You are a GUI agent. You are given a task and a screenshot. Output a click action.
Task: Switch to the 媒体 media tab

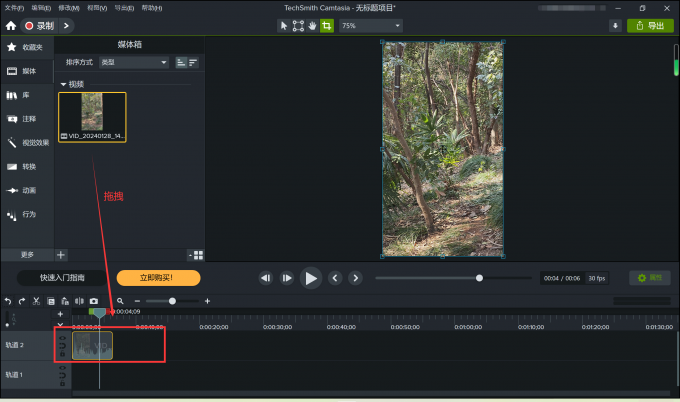[27, 71]
